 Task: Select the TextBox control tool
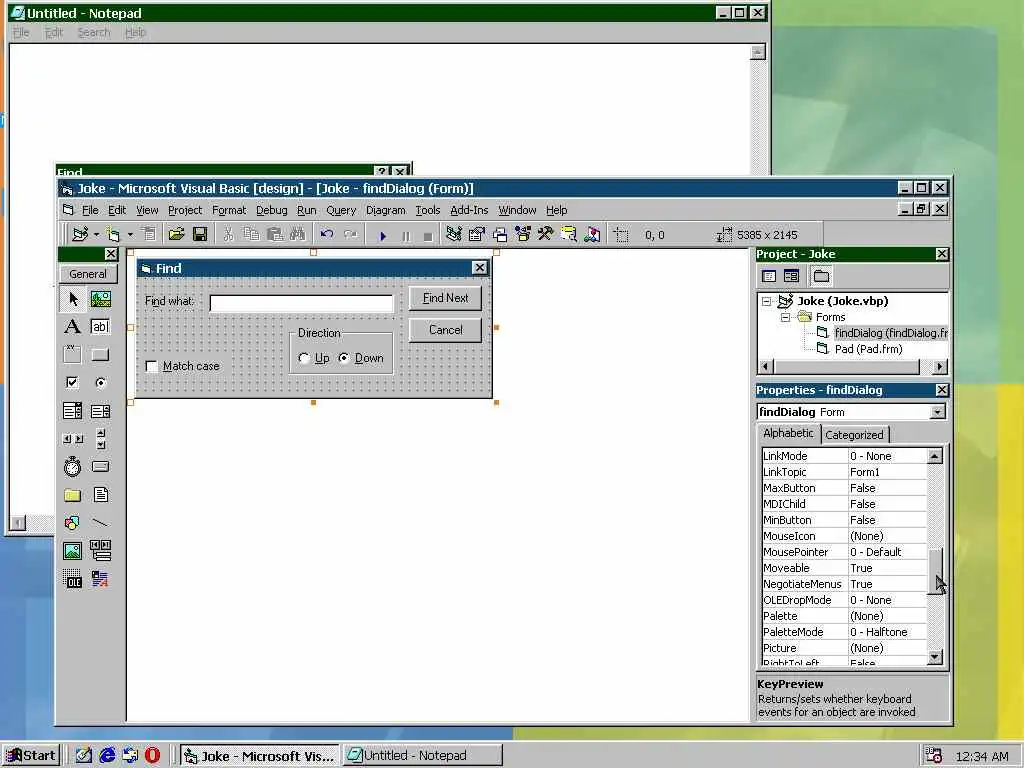click(101, 327)
